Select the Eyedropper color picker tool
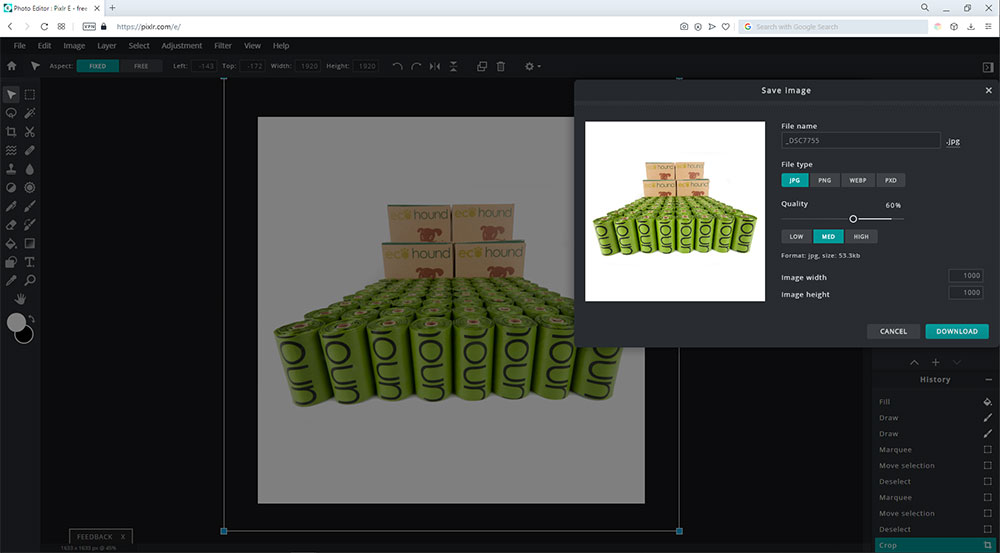Viewport: 1000px width, 553px height. tap(11, 281)
